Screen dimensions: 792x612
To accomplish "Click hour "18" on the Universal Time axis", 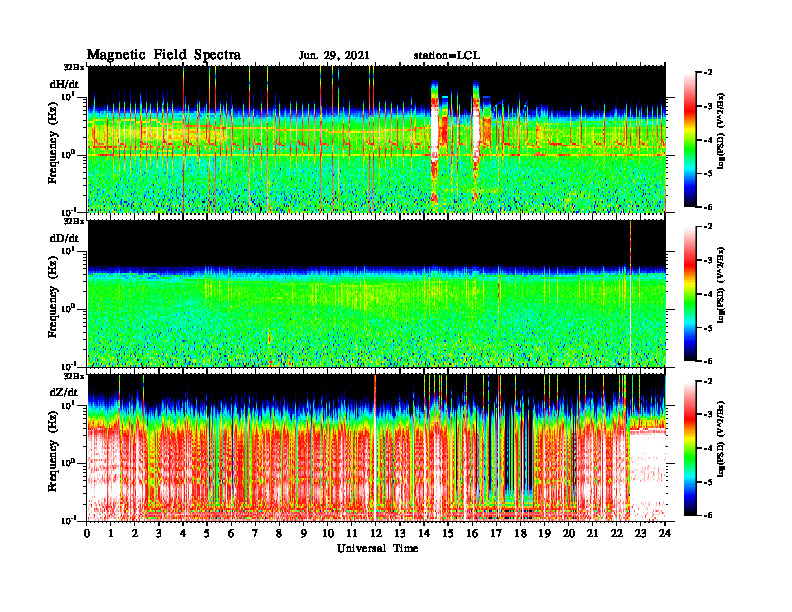I will point(520,534).
